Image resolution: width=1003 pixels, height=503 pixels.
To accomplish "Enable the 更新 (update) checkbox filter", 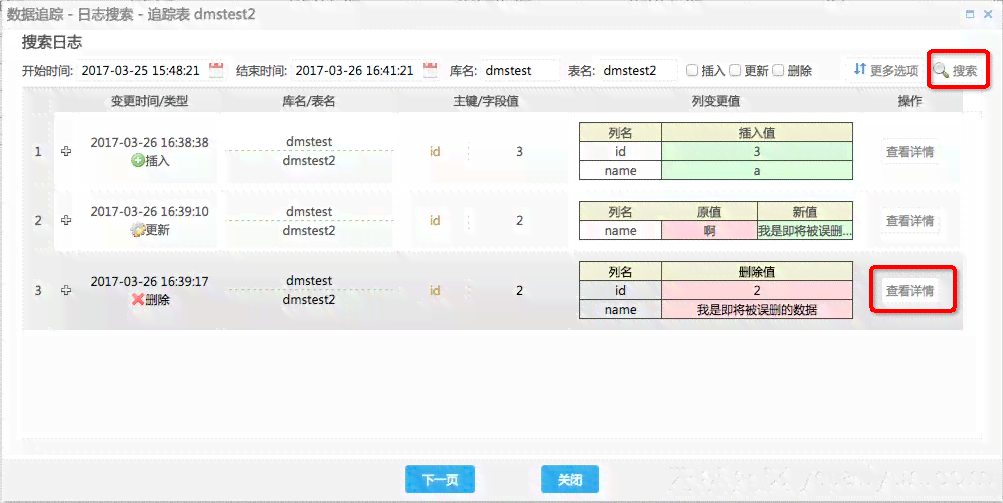I will pos(735,70).
